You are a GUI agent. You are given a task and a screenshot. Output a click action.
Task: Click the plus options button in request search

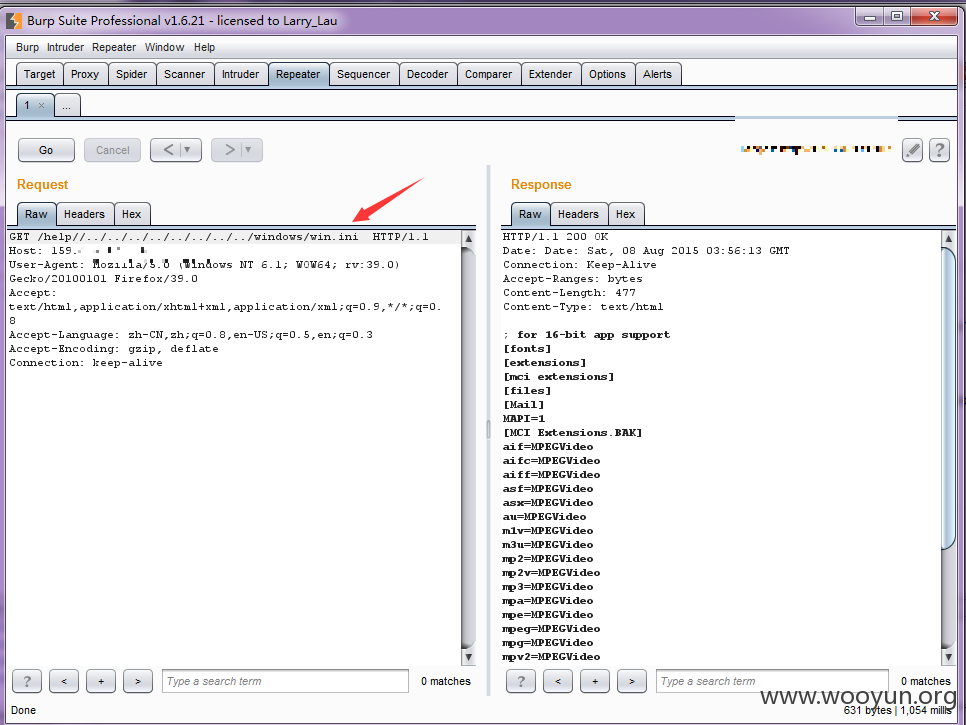click(x=101, y=681)
